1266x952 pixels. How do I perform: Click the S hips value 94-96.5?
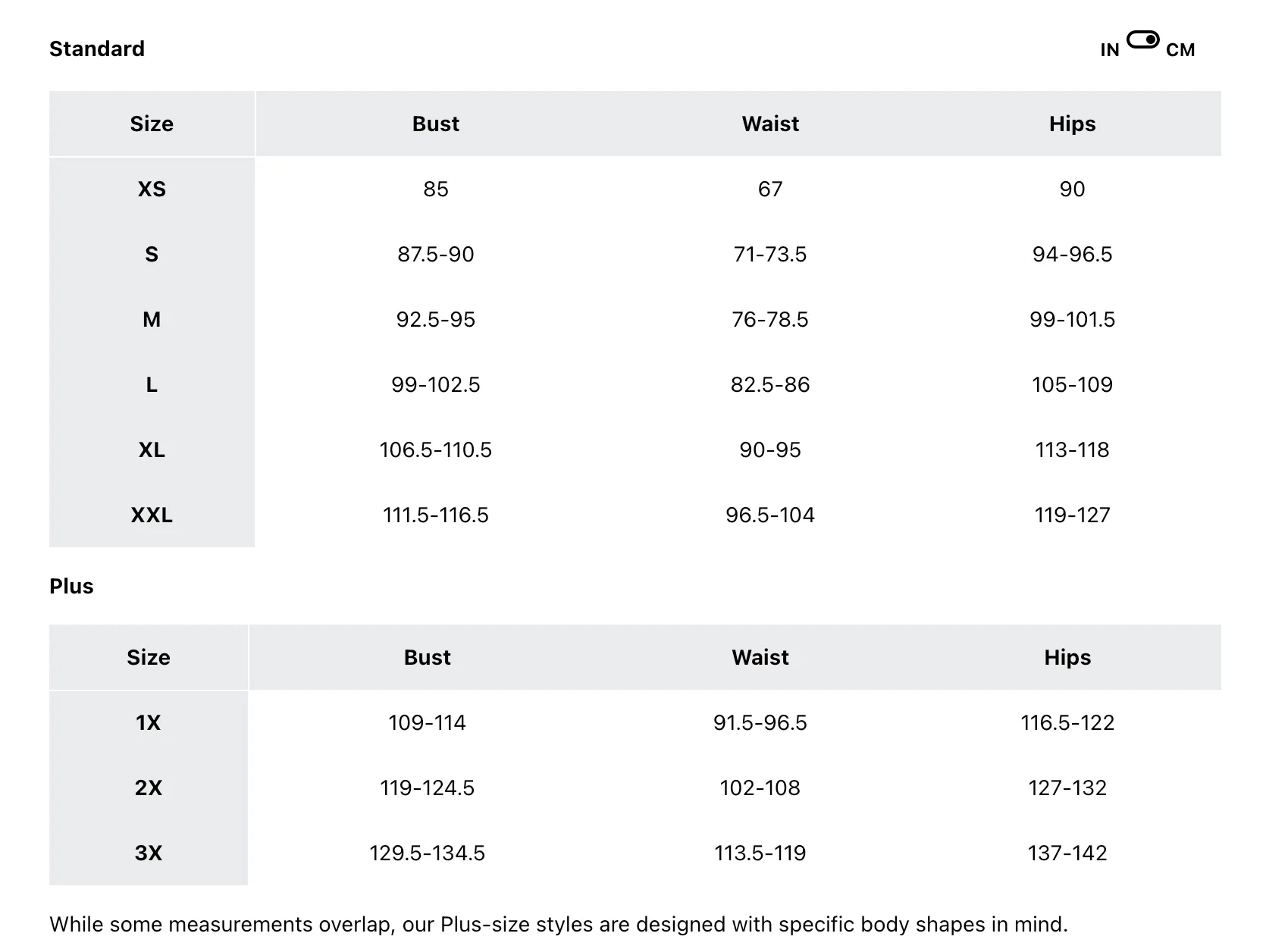click(x=1072, y=254)
